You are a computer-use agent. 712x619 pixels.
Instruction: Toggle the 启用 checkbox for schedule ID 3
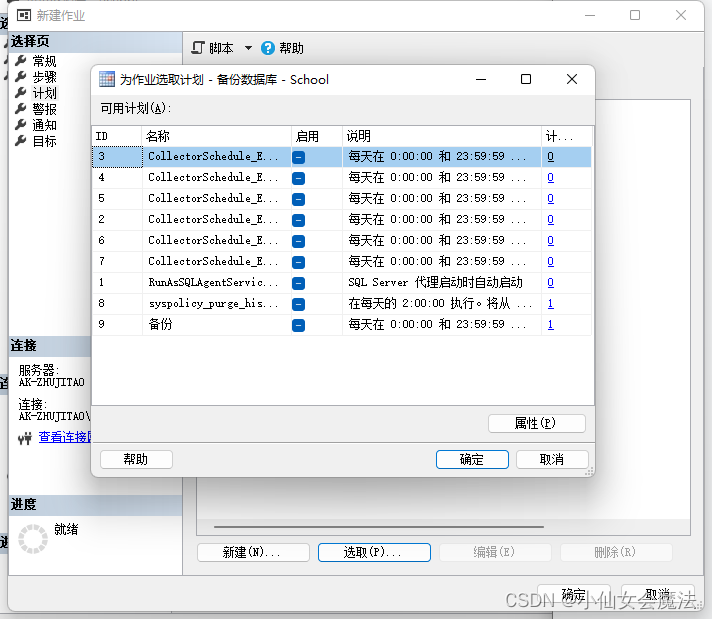pos(298,157)
